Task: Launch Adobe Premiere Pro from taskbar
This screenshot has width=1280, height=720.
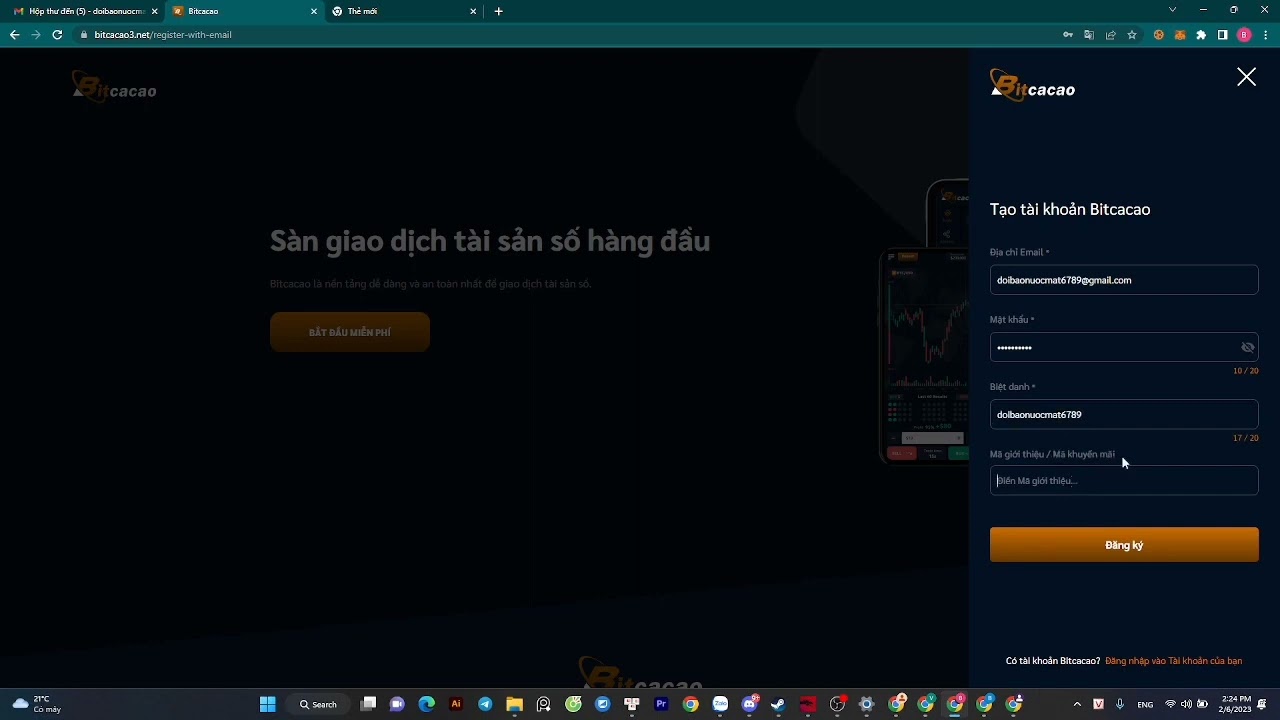Action: 661,704
